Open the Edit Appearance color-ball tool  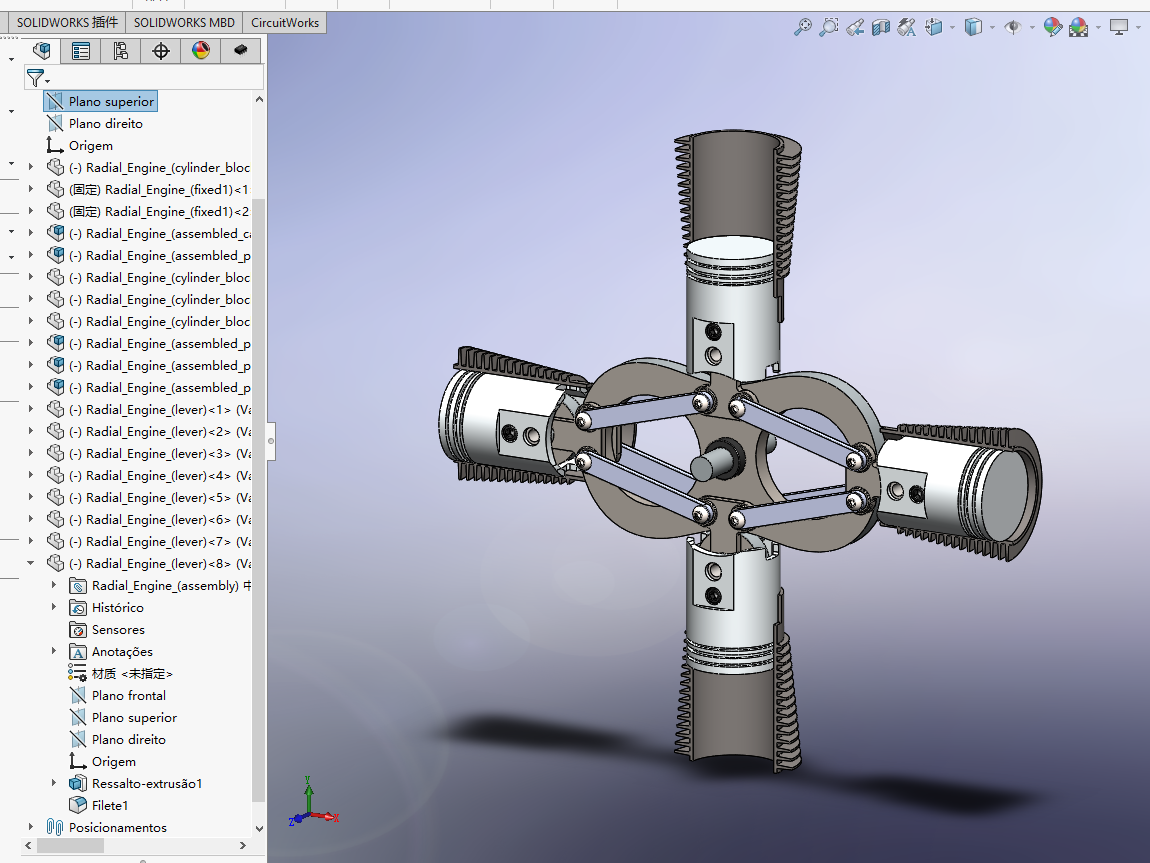coord(1052,28)
